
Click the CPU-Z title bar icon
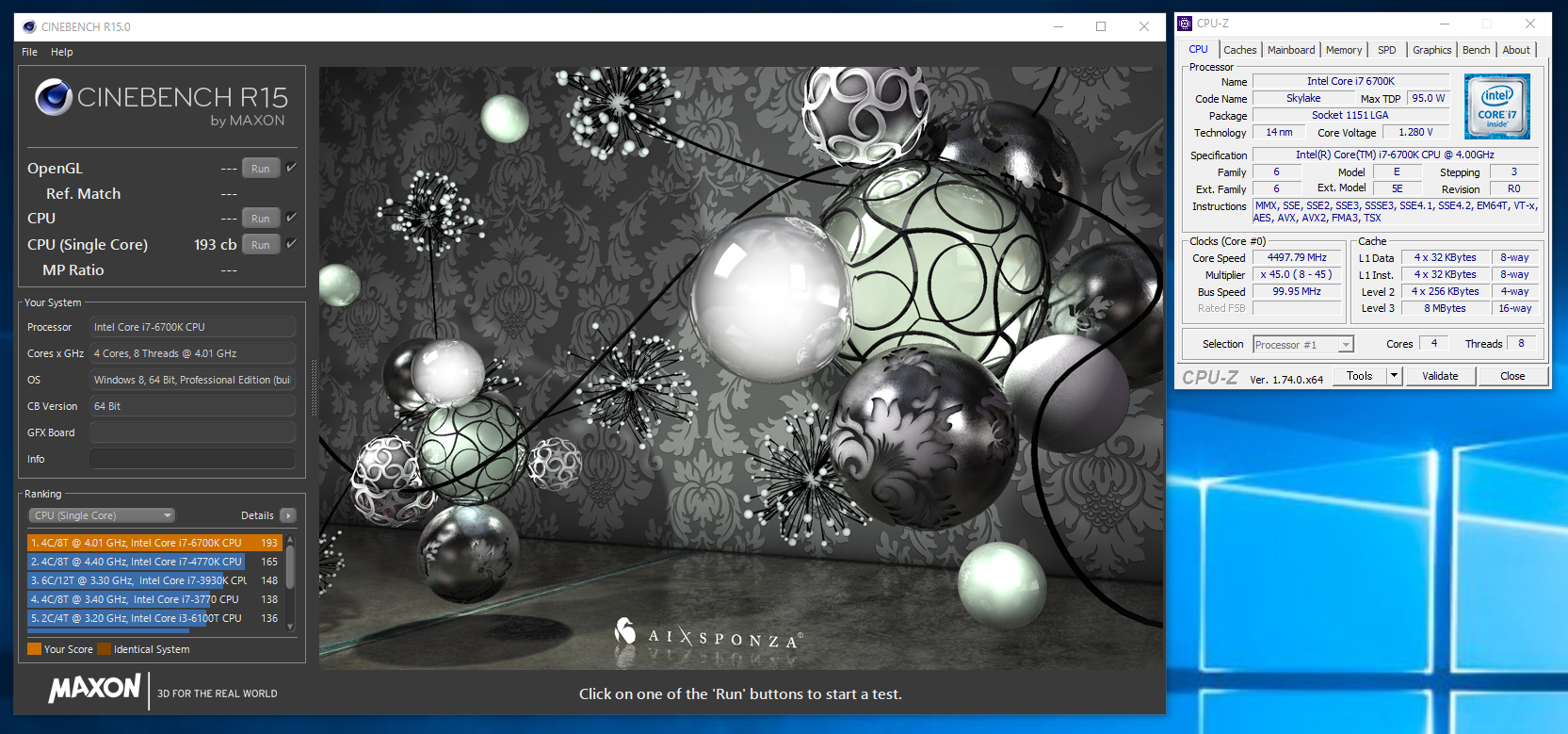(x=1186, y=24)
